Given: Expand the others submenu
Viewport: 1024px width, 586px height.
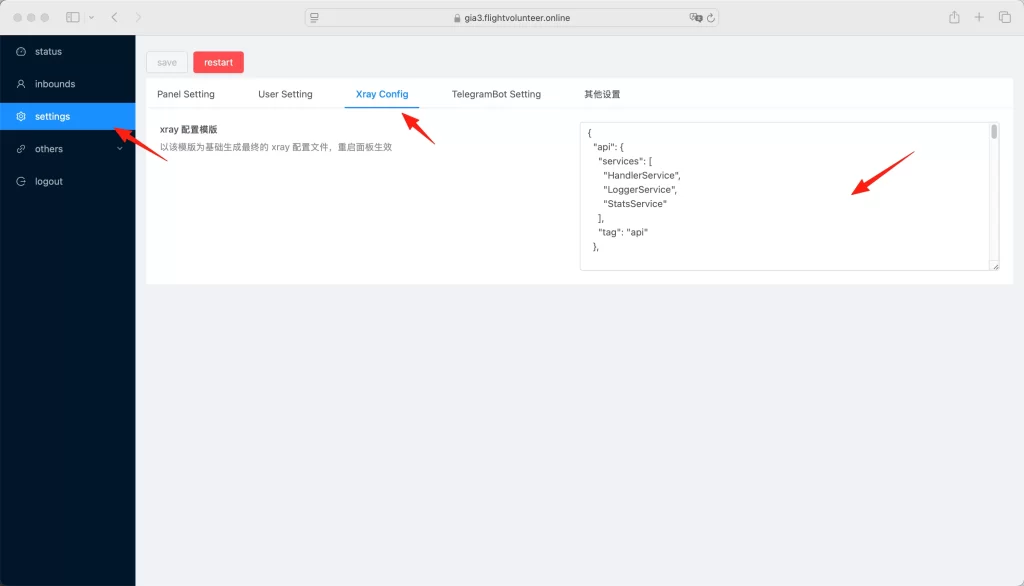Looking at the screenshot, I should click(67, 149).
